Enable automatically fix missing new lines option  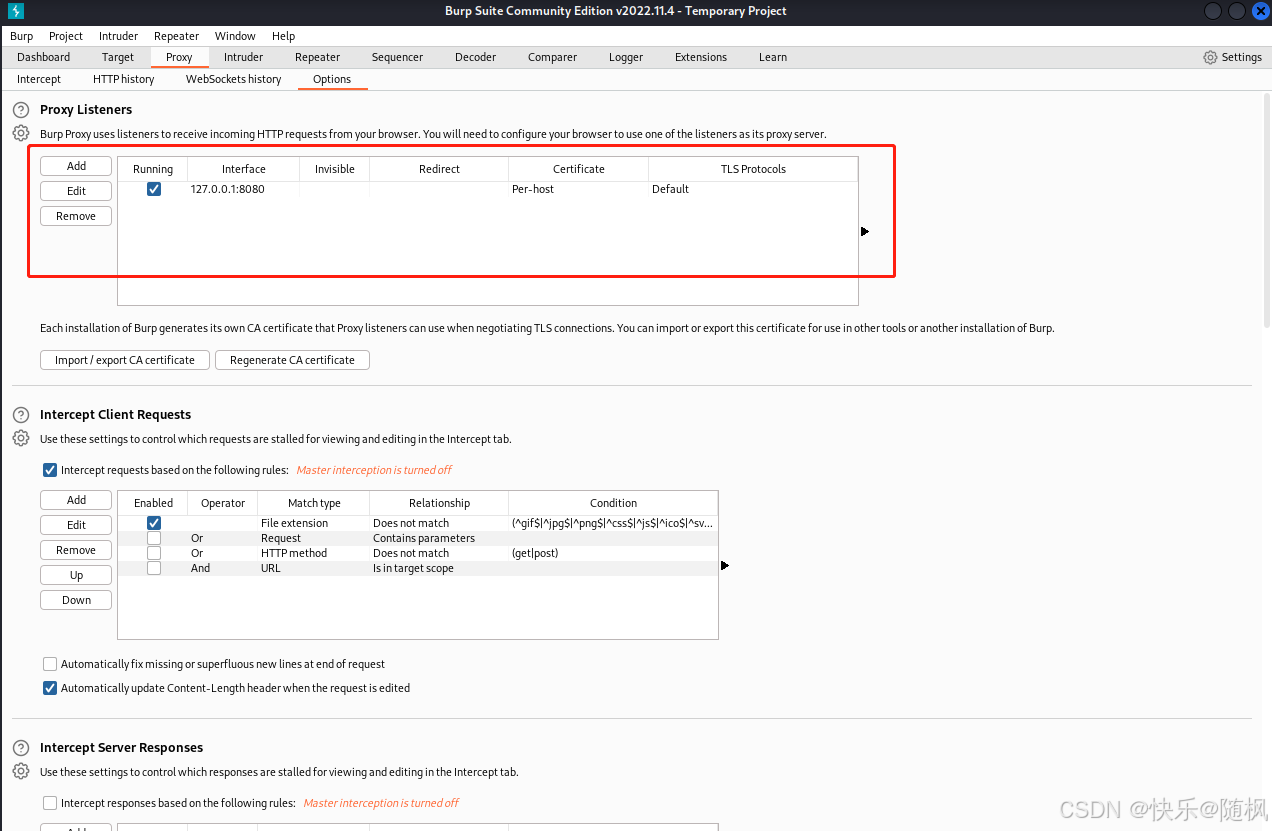tap(50, 664)
